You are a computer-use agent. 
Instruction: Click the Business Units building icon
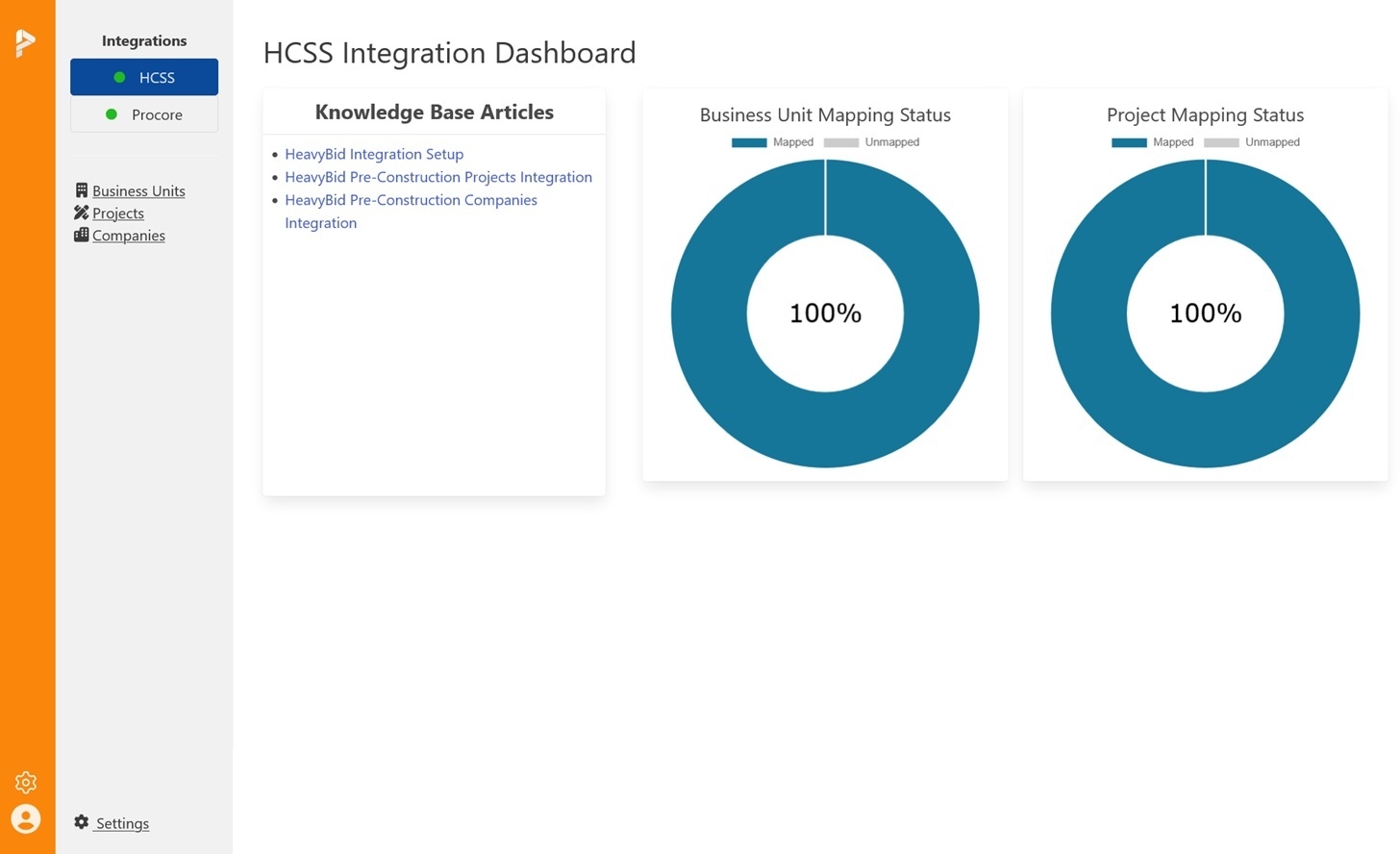coord(82,190)
